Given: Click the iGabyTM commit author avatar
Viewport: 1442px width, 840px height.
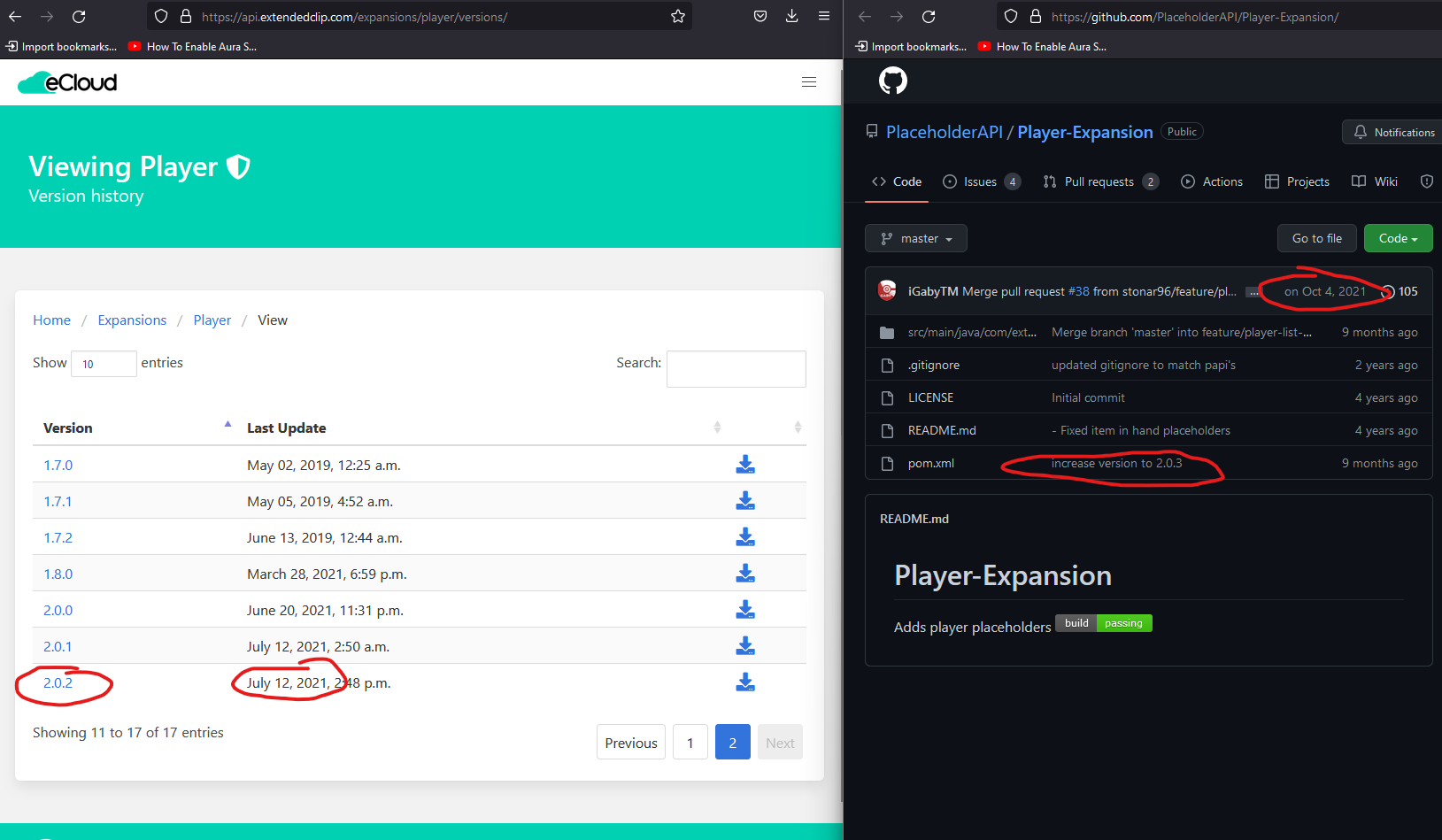Looking at the screenshot, I should pos(887,291).
